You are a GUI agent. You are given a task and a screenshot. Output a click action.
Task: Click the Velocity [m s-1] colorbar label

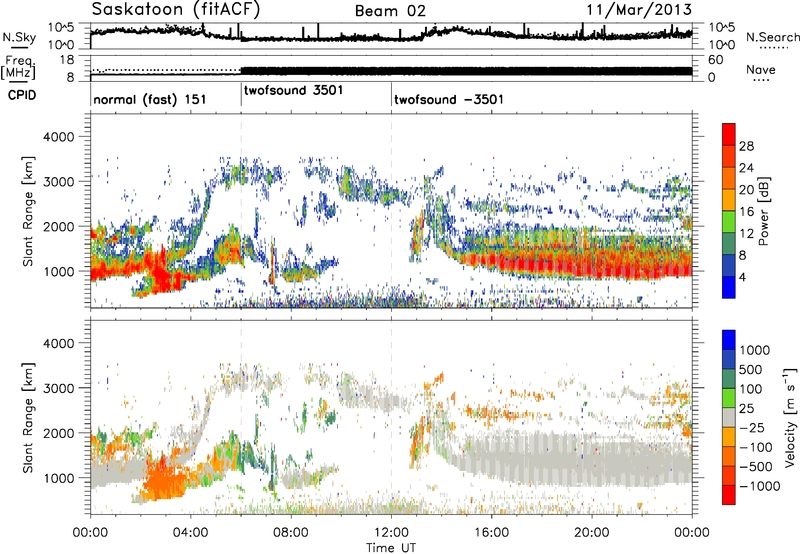(x=790, y=417)
